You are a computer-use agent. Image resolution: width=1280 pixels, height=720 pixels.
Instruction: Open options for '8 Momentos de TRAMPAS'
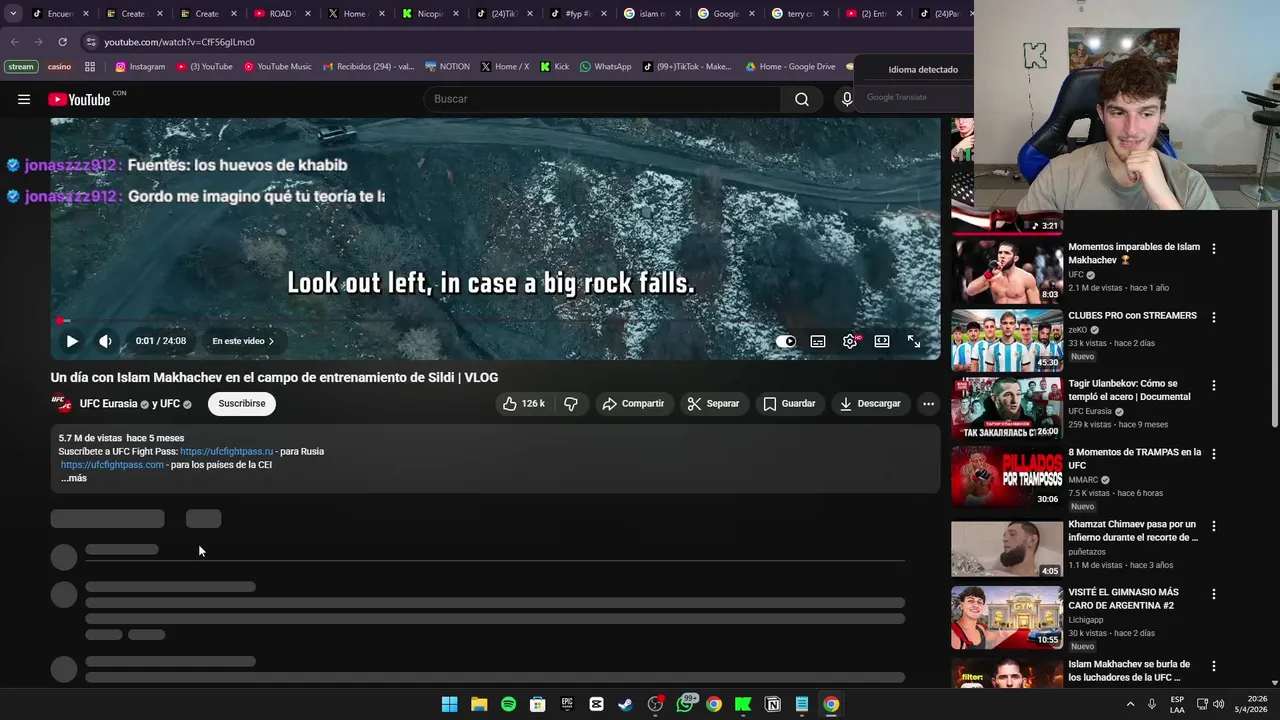[x=1214, y=454]
